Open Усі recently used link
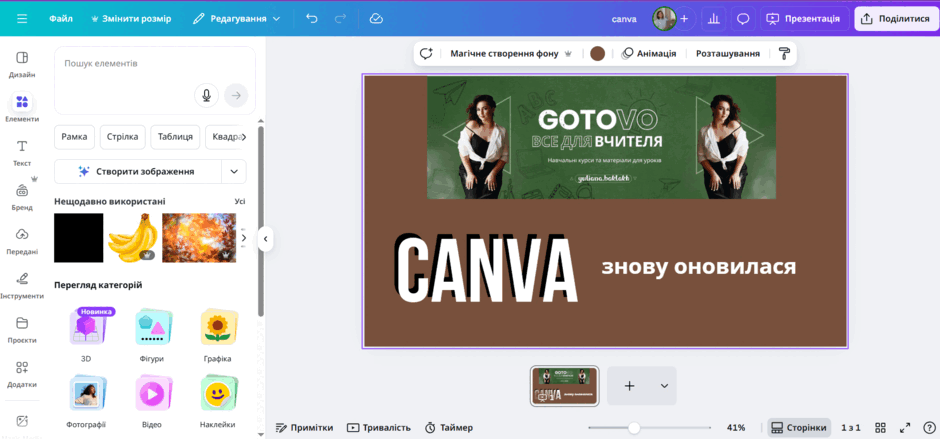940x439 pixels. 240,202
